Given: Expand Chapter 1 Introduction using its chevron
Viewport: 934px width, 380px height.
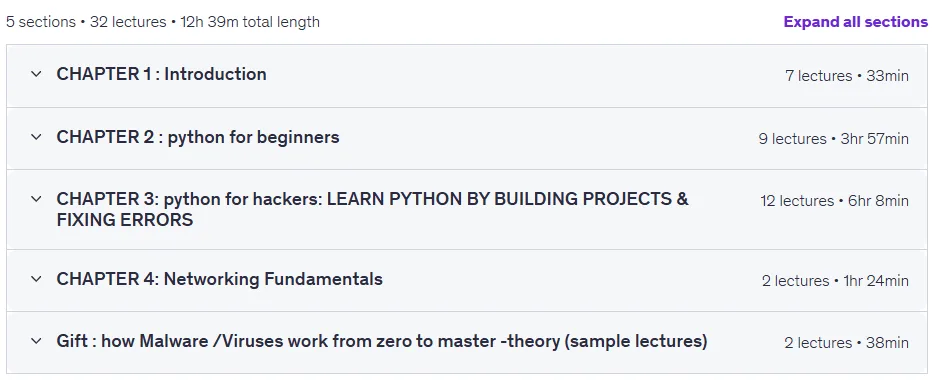Looking at the screenshot, I should [x=36, y=74].
